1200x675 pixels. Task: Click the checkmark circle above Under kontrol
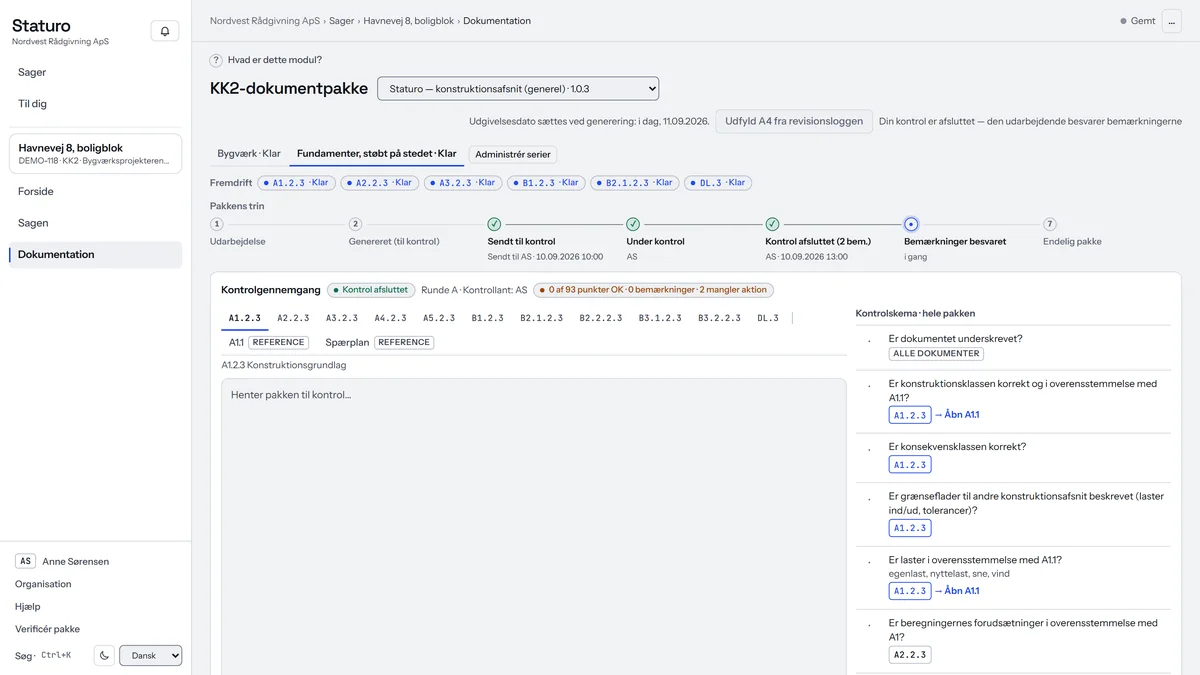point(633,224)
